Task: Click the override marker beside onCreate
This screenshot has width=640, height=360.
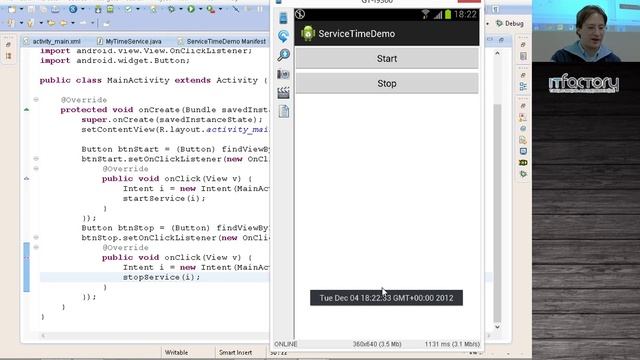Action: coord(27,109)
